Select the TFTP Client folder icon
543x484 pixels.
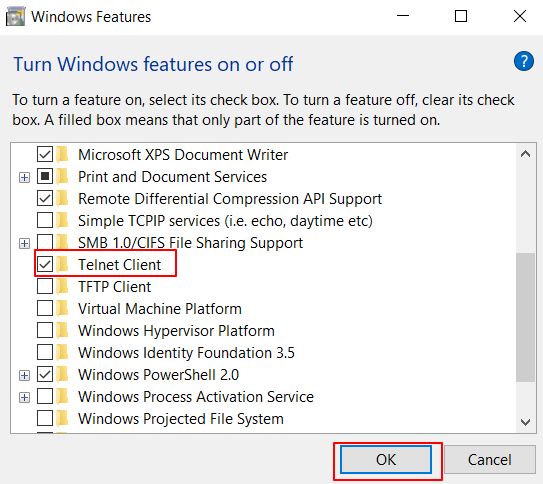(x=63, y=286)
